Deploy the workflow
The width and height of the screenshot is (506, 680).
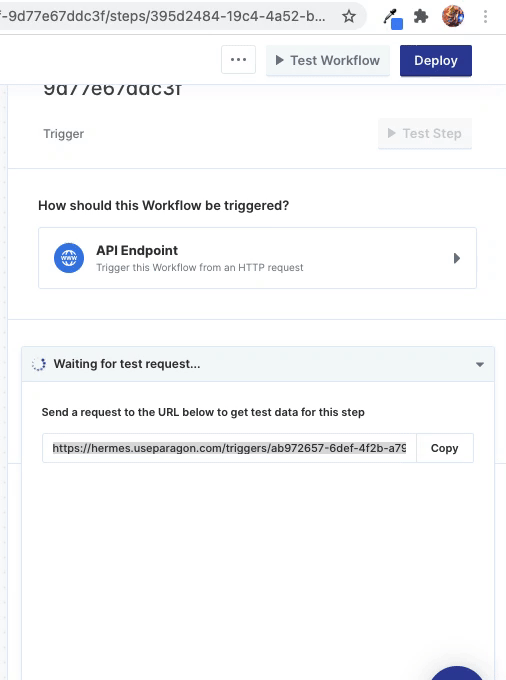(436, 60)
